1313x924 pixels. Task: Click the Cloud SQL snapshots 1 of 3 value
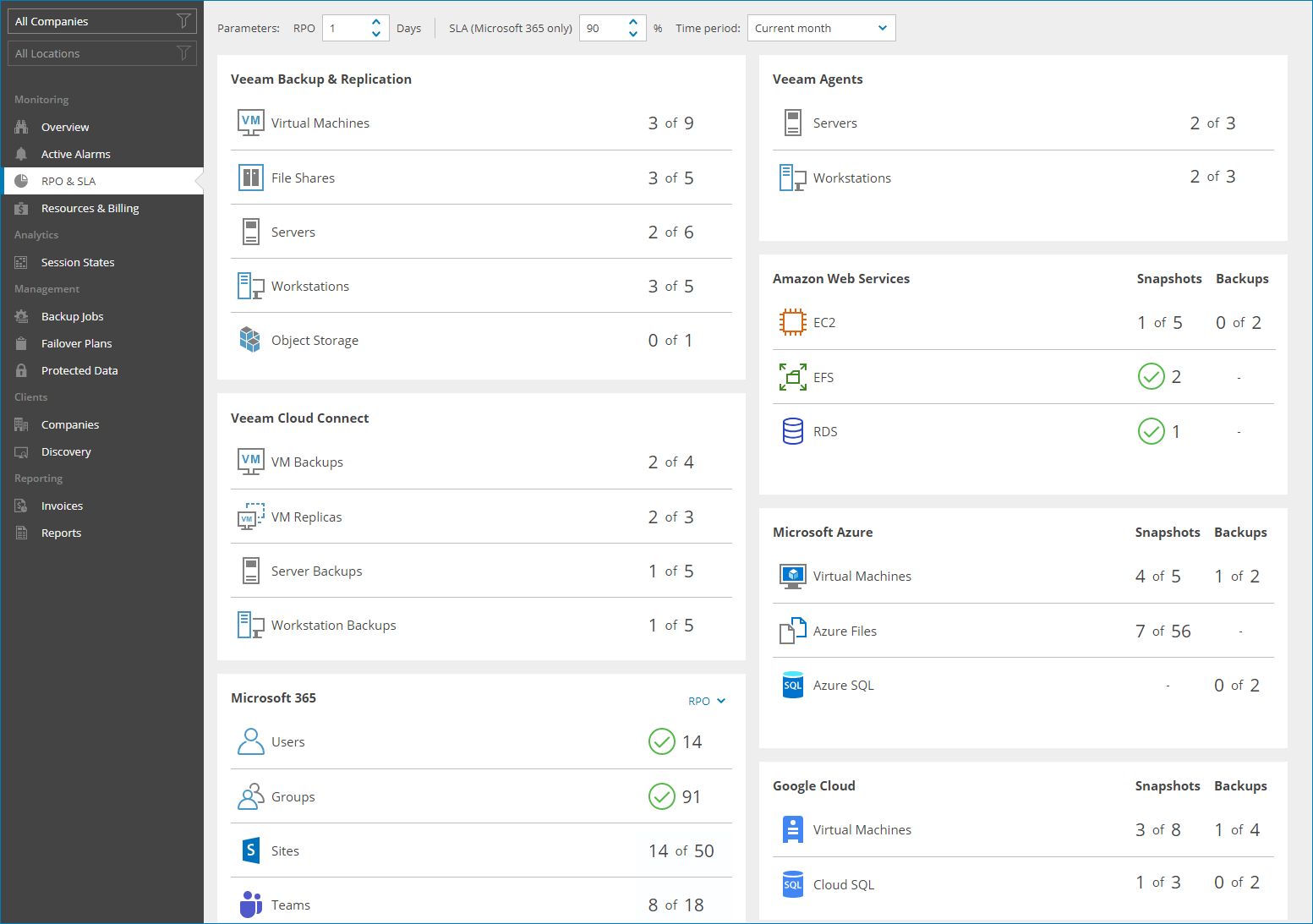pos(1158,883)
